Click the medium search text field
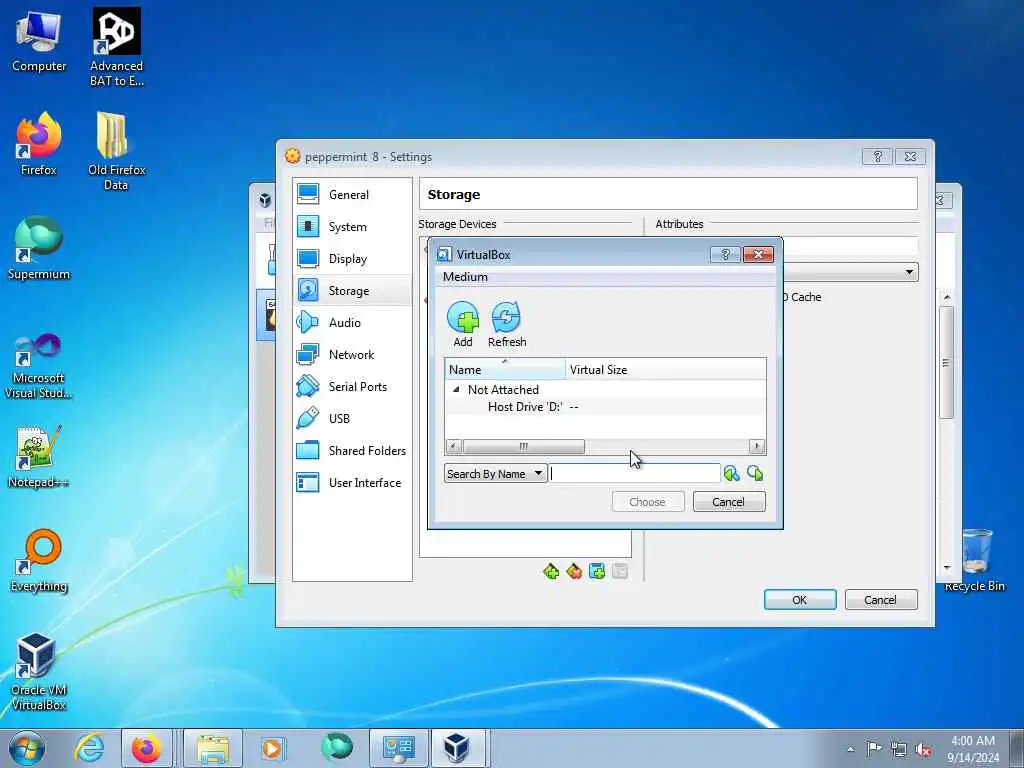The width and height of the screenshot is (1024, 768). (635, 473)
